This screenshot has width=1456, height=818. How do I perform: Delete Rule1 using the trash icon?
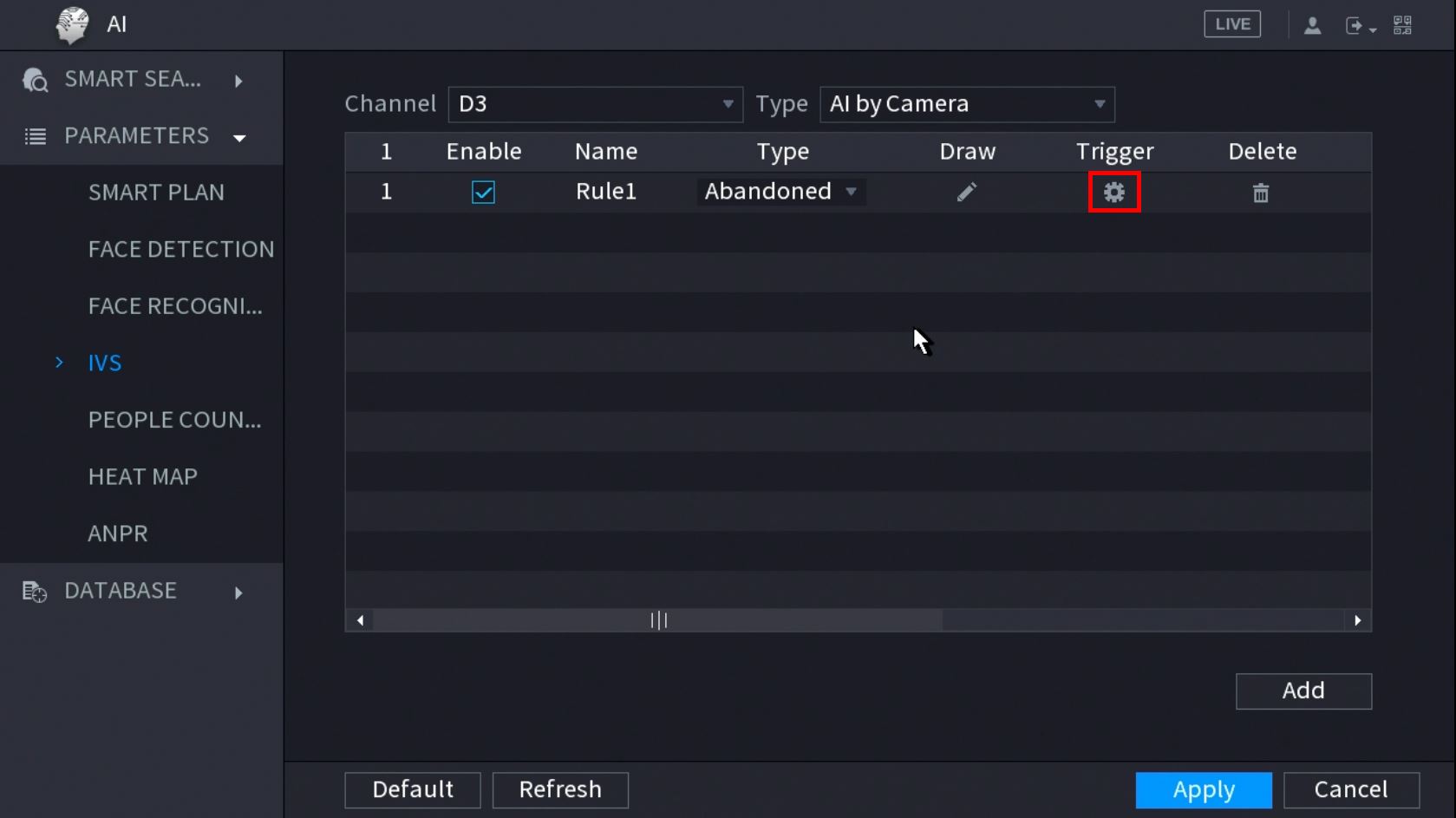click(x=1260, y=193)
